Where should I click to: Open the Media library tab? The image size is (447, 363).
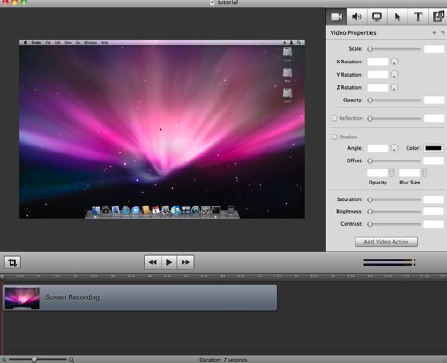point(438,16)
